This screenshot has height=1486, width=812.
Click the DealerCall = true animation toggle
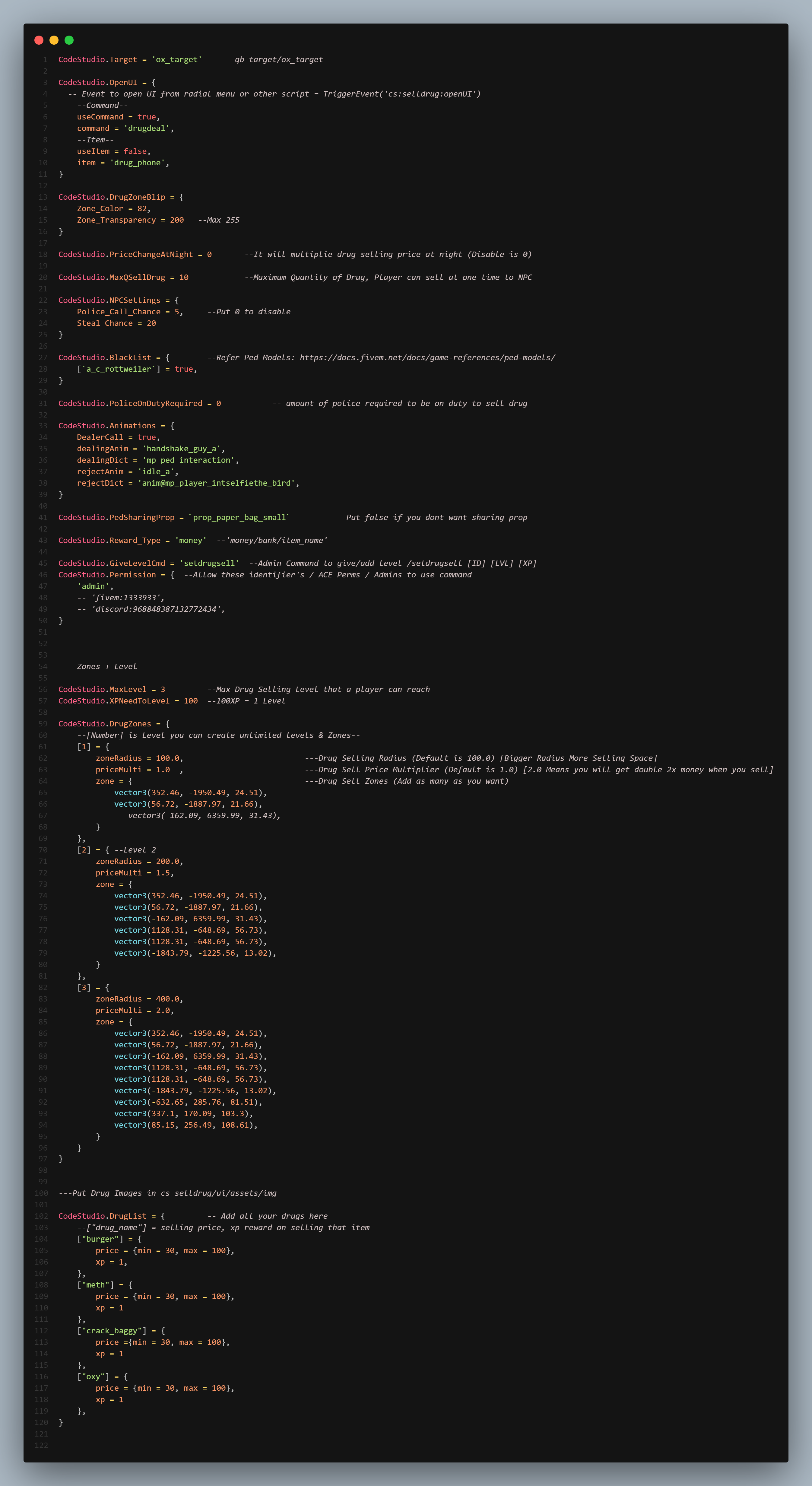(113, 437)
